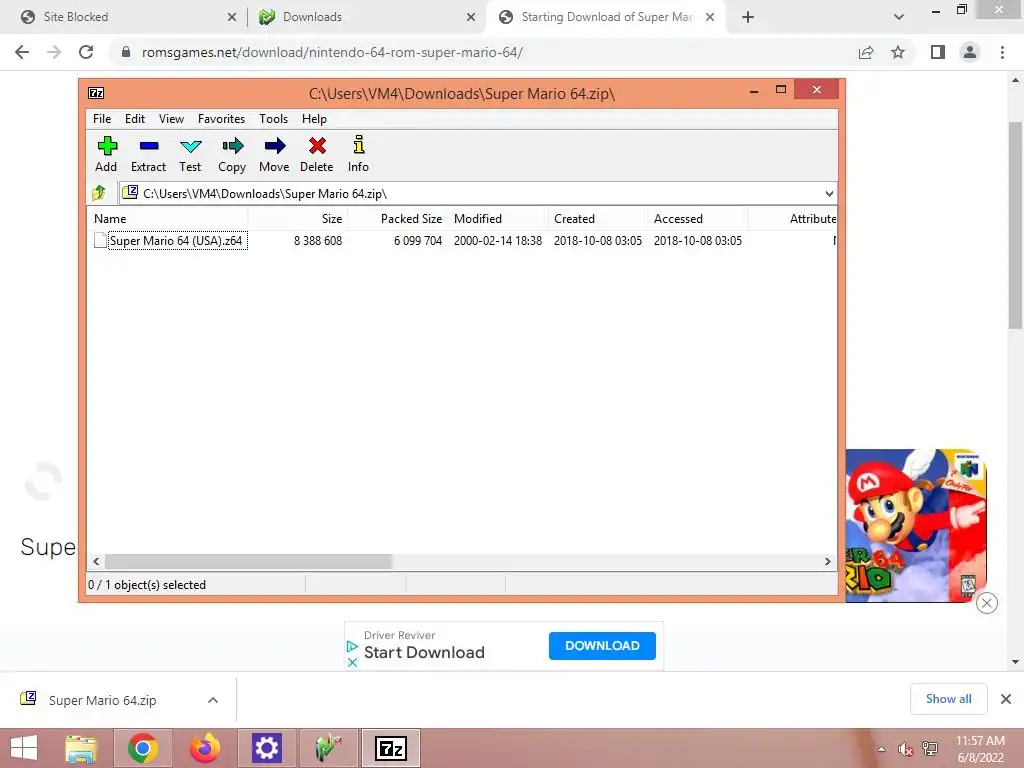
Task: Click Show all downloads button
Action: 948,699
